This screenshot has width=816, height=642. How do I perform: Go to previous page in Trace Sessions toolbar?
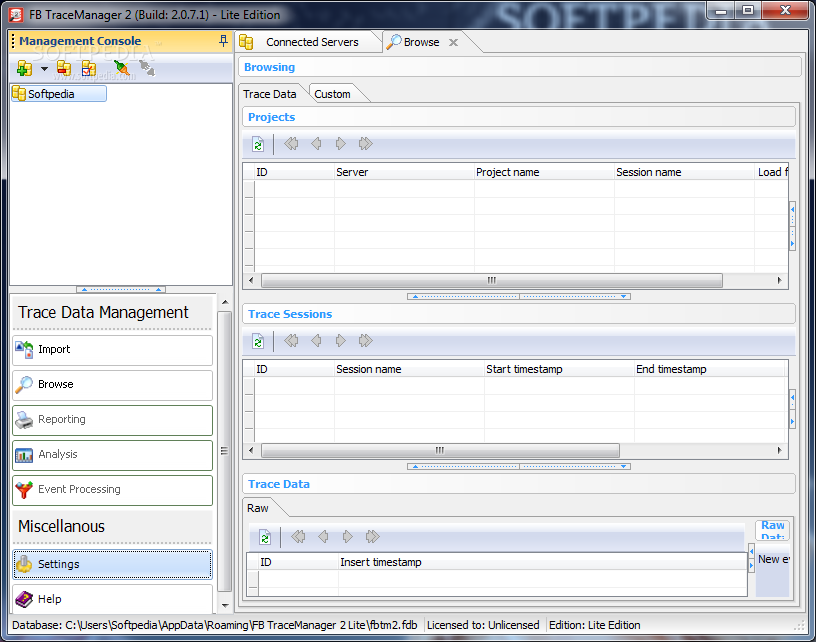coord(316,341)
